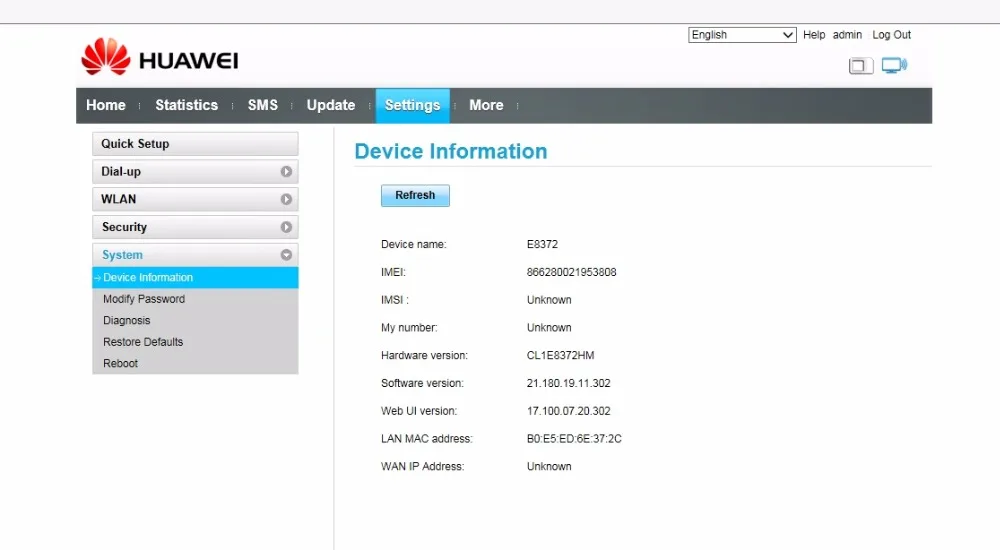Screen dimensions: 1000x550
Task: Click device name value E8372
Action: coord(542,244)
